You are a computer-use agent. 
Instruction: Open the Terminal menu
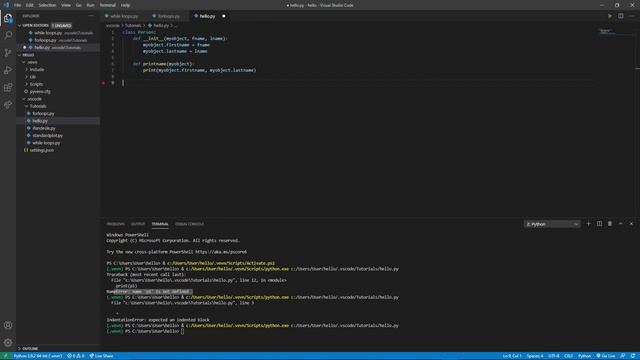coord(108,5)
